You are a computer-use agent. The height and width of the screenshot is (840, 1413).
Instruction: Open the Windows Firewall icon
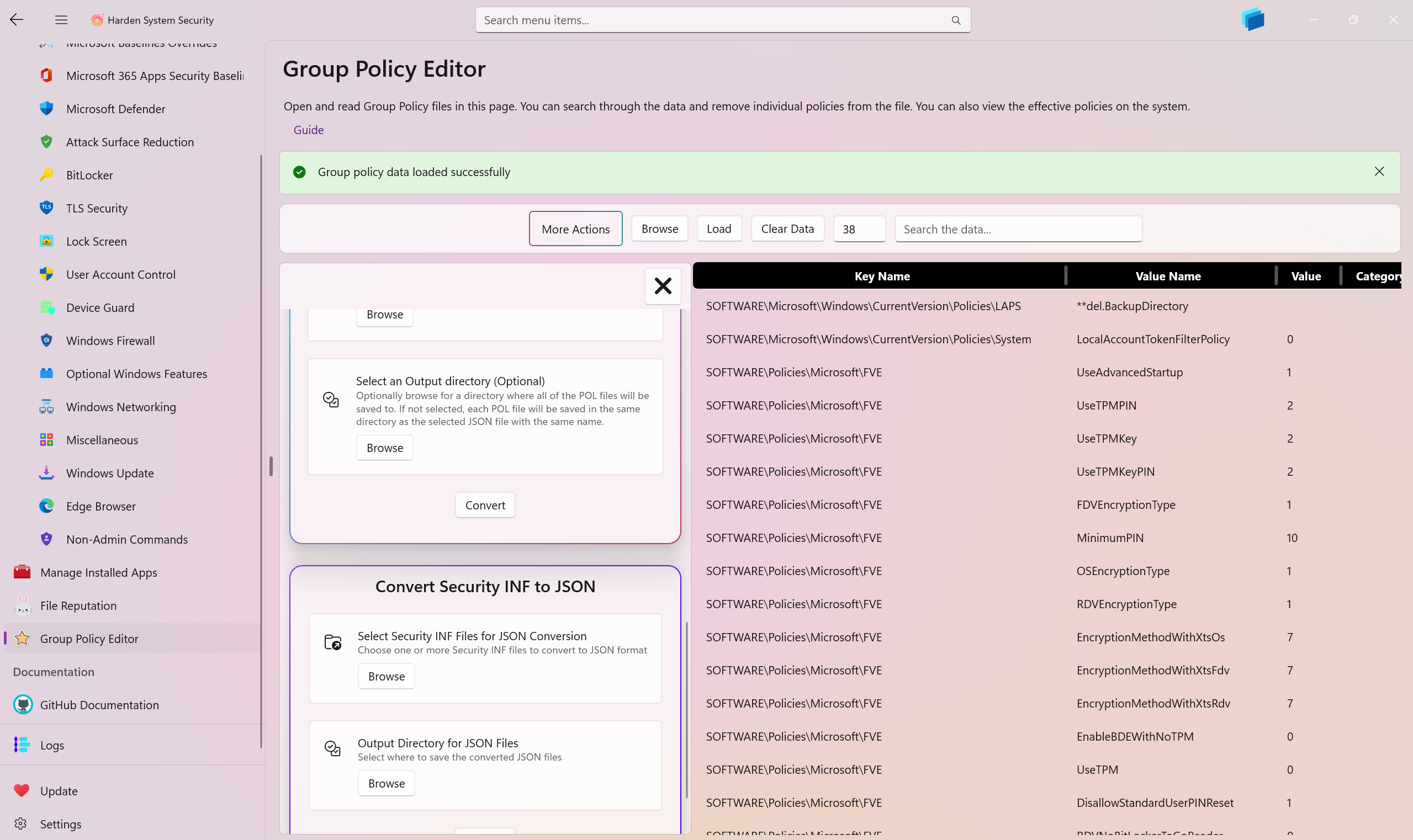click(46, 340)
